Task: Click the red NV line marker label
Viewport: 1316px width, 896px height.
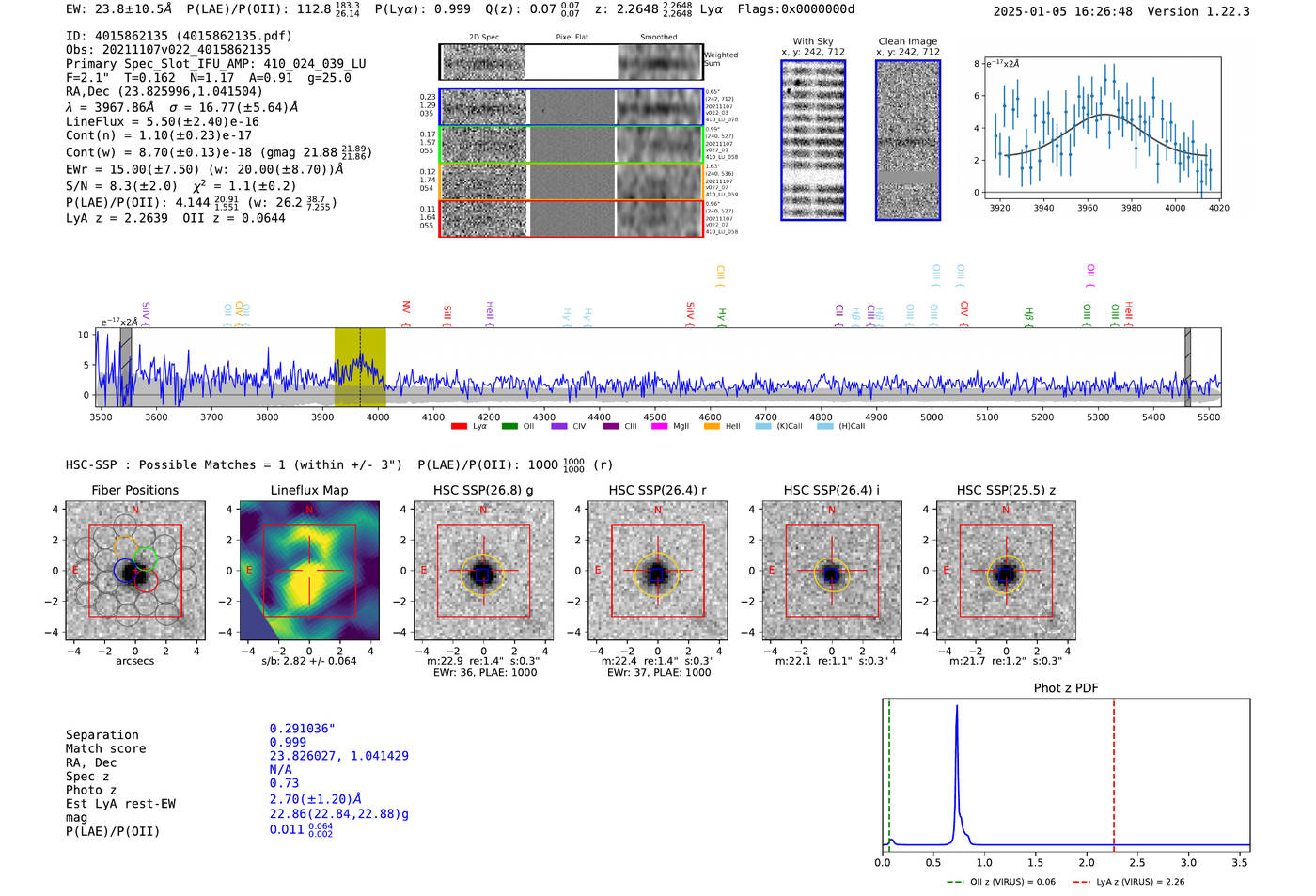Action: click(406, 312)
